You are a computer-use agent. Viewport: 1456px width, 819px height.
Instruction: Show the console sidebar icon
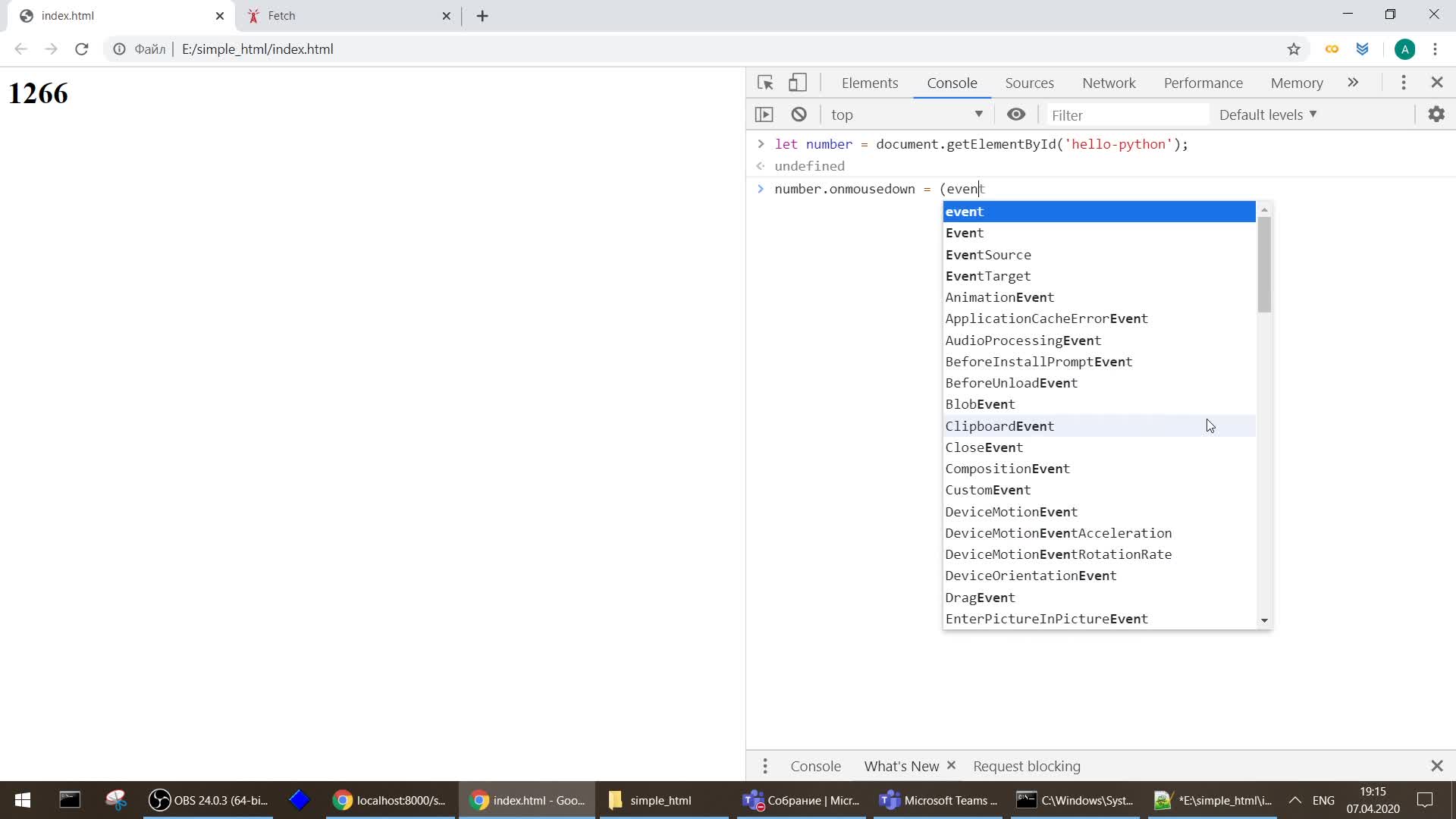764,115
